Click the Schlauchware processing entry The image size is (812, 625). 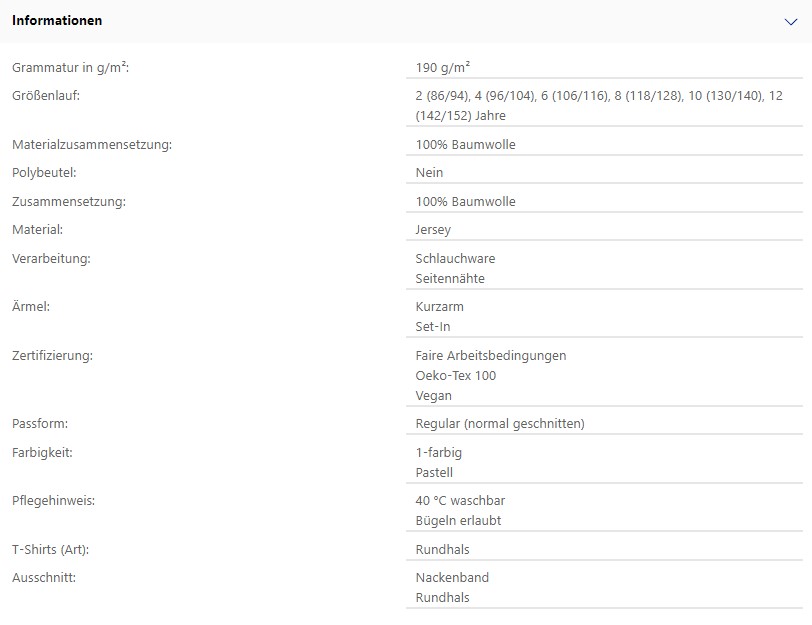point(455,258)
